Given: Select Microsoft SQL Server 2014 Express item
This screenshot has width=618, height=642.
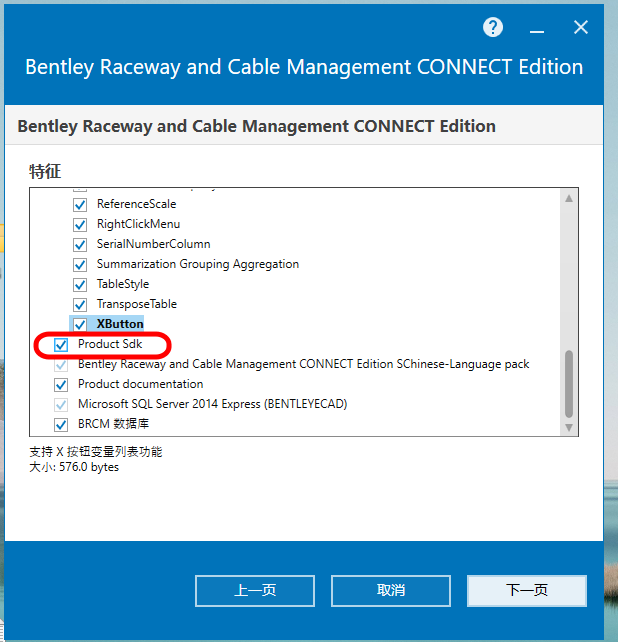Looking at the screenshot, I should (212, 404).
